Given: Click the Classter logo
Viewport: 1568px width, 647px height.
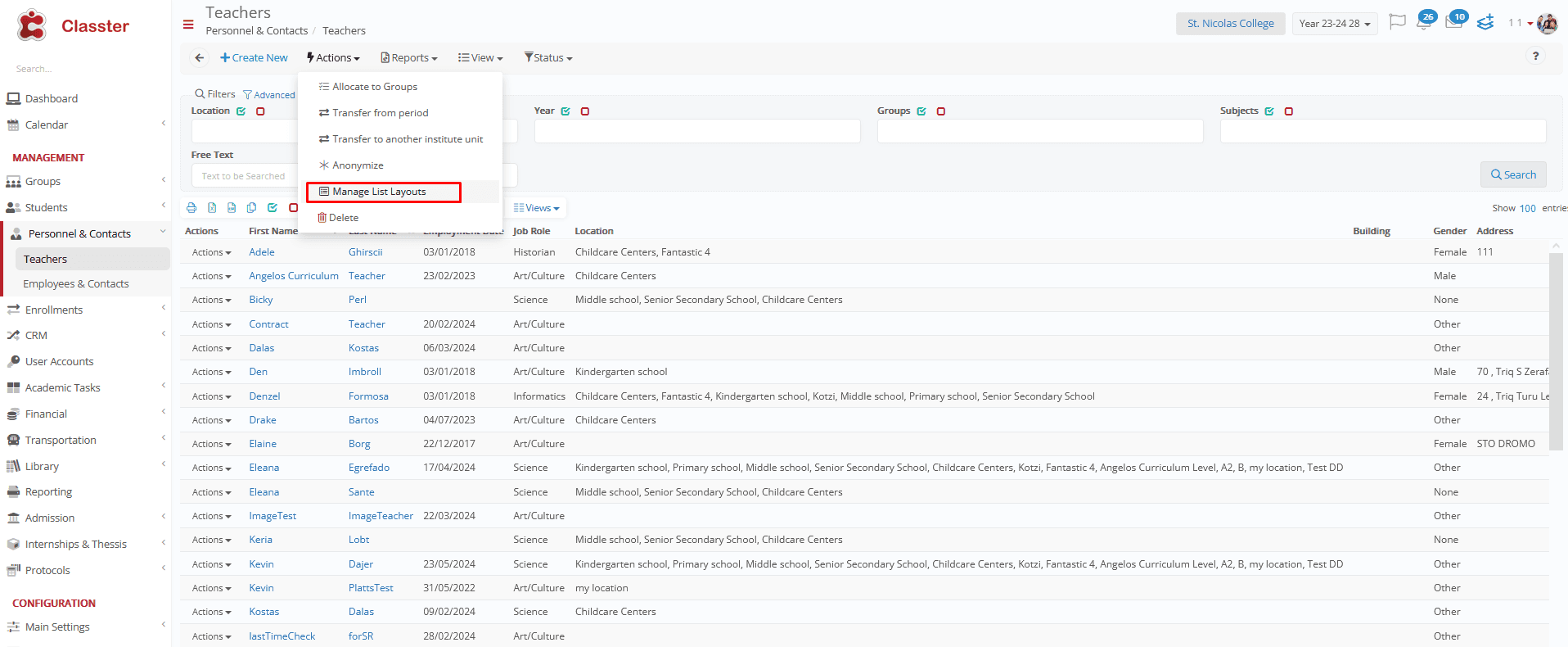Looking at the screenshot, I should (74, 25).
